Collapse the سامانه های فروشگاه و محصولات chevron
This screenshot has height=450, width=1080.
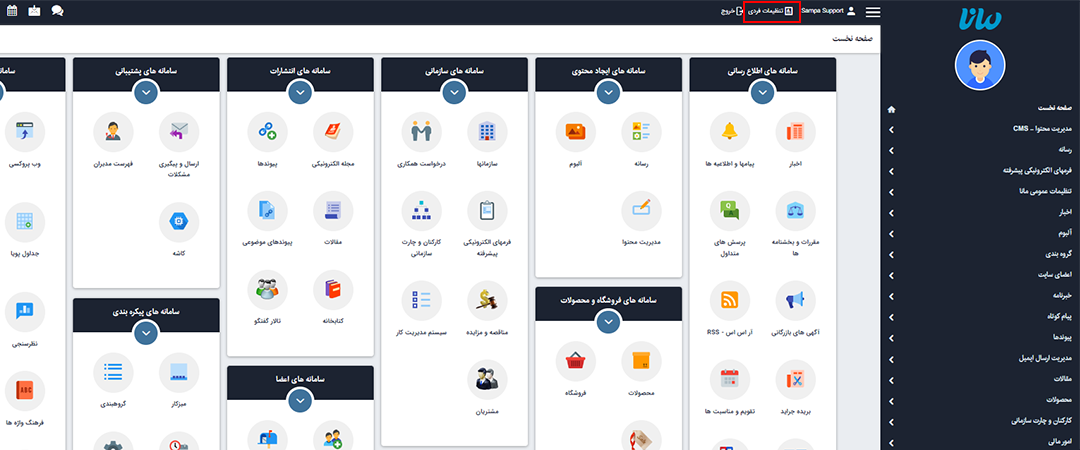coord(609,321)
